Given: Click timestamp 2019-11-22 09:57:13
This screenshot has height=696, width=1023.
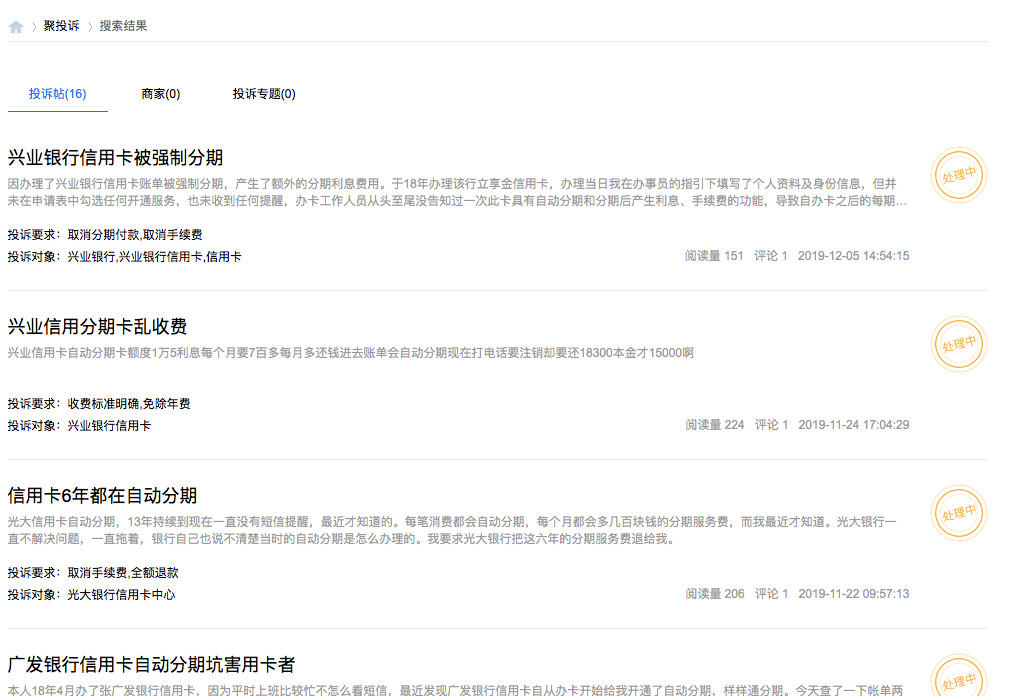Looking at the screenshot, I should [854, 594].
